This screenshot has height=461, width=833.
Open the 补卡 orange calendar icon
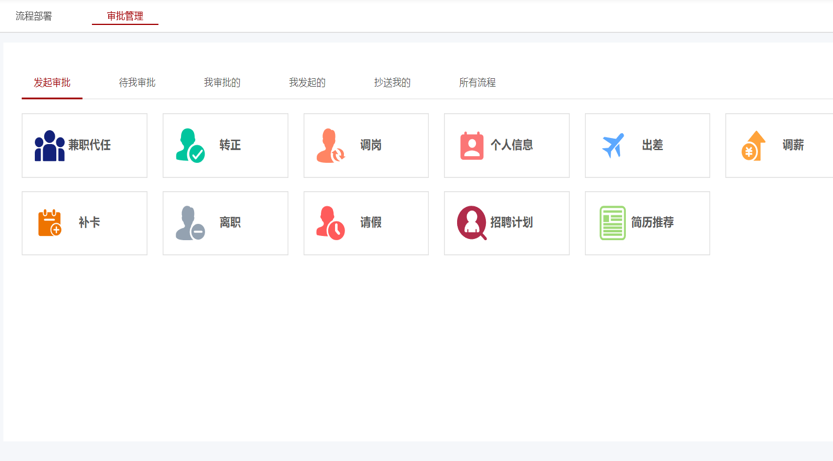coord(49,223)
